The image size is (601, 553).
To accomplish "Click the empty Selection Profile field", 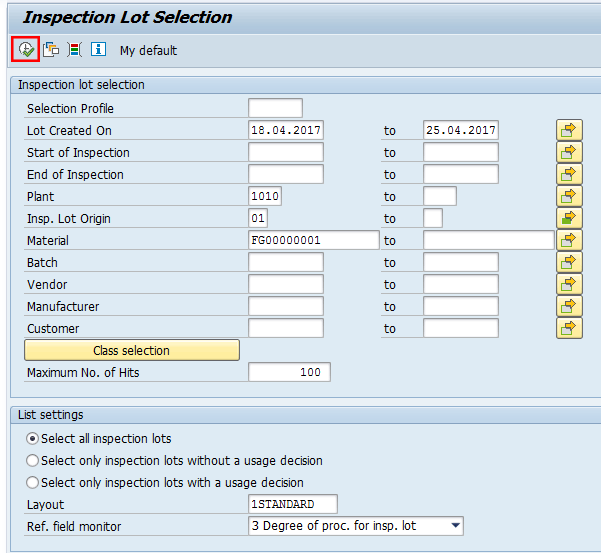I will (x=275, y=108).
